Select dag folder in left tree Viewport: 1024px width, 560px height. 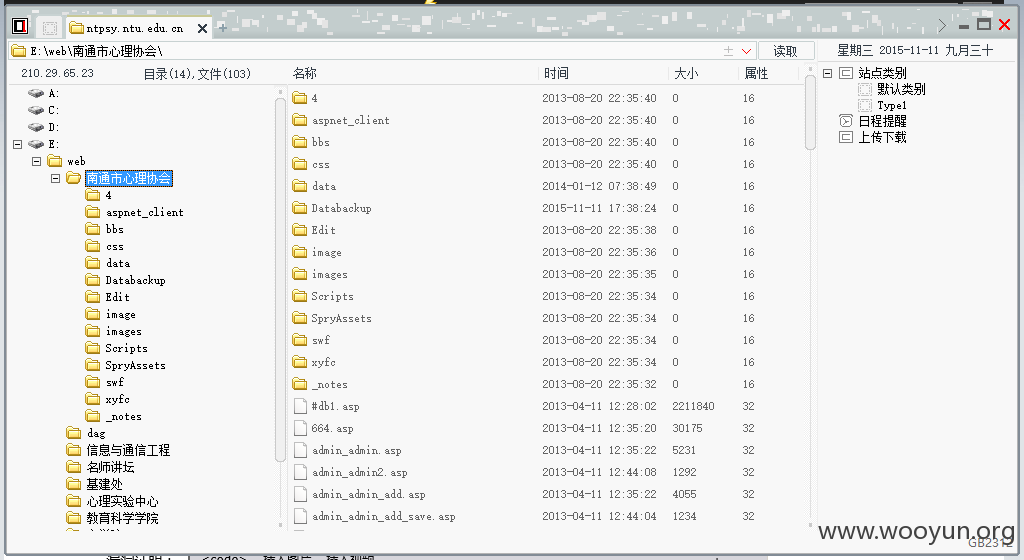coord(96,433)
